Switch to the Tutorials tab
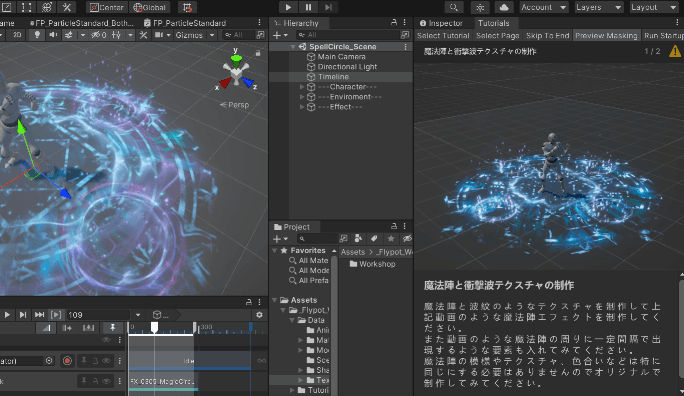Image resolution: width=684 pixels, height=396 pixels. pos(493,23)
